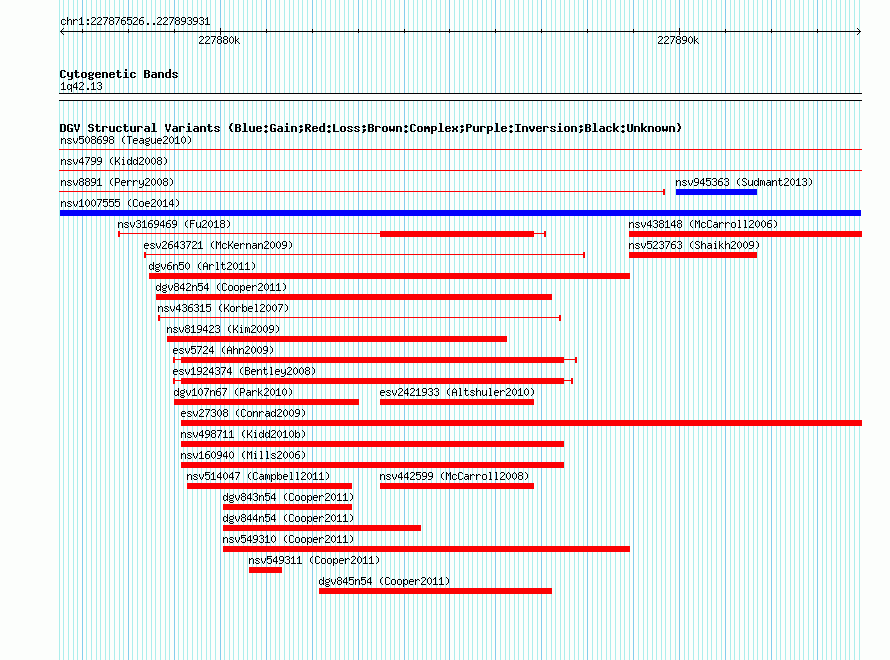Select the dgv843n54 (Cooper2011) red bar
The height and width of the screenshot is (660, 890).
click(x=287, y=507)
